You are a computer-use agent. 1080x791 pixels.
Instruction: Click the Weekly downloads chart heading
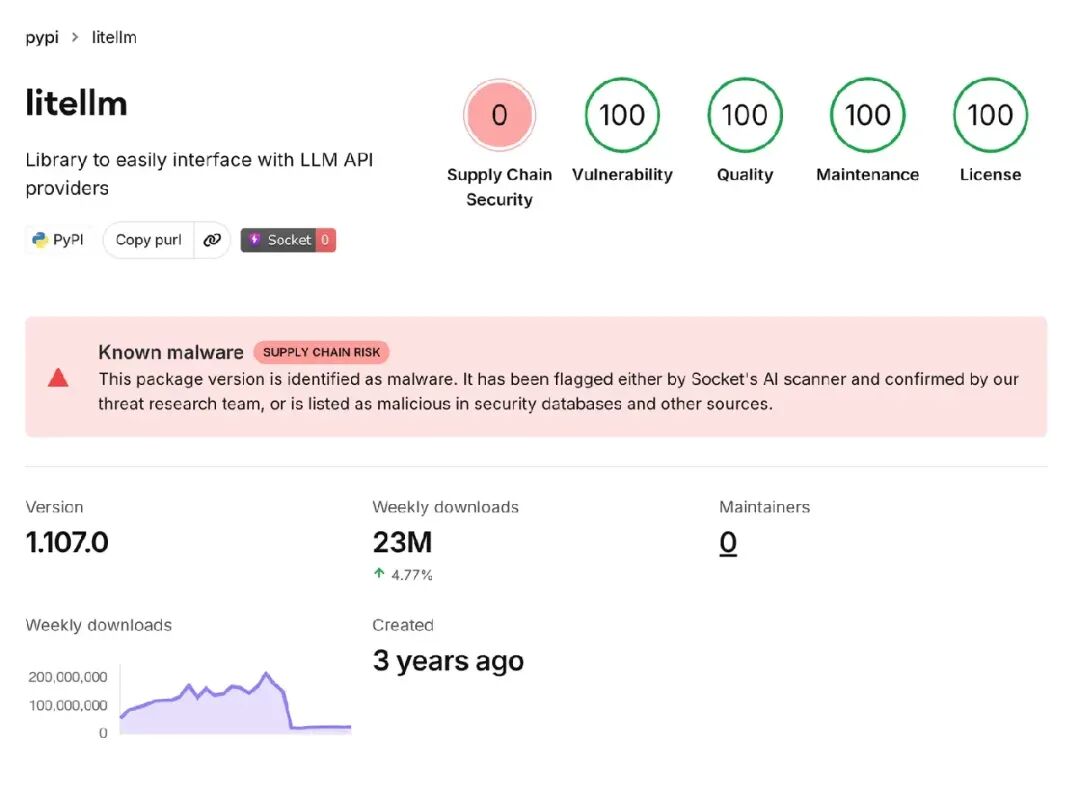point(98,625)
